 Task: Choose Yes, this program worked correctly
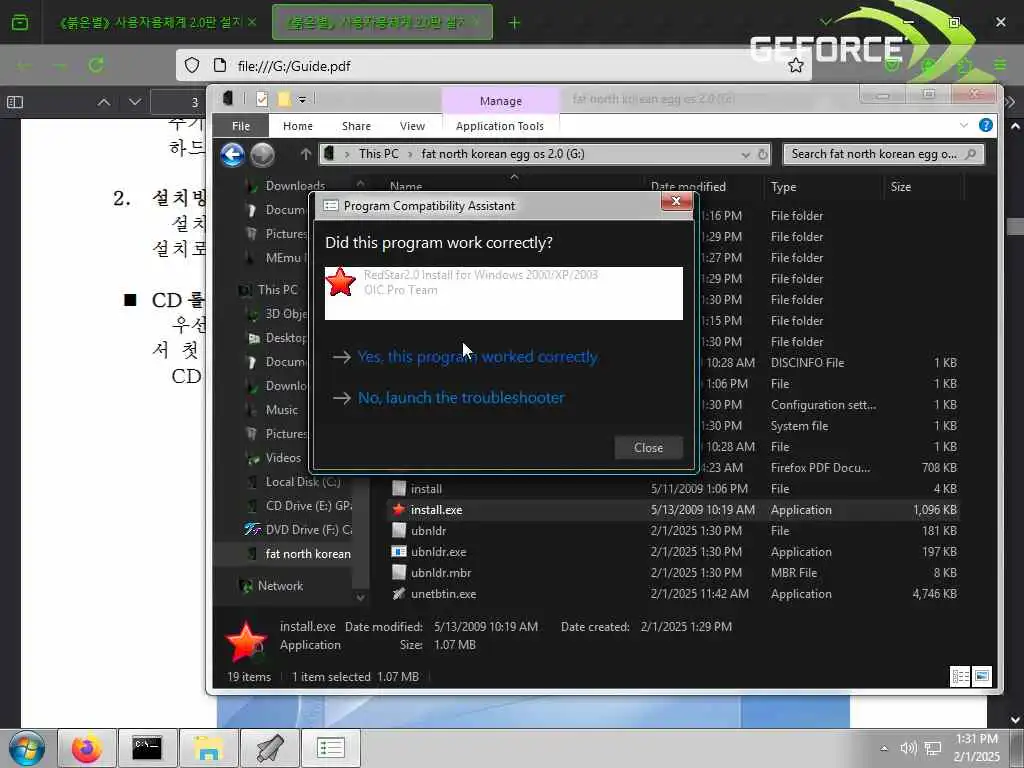(477, 357)
